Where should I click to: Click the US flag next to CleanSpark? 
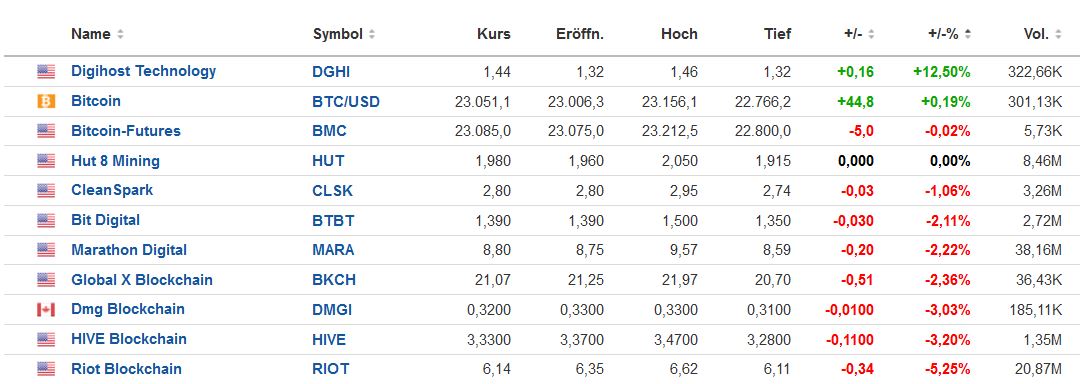(x=45, y=191)
